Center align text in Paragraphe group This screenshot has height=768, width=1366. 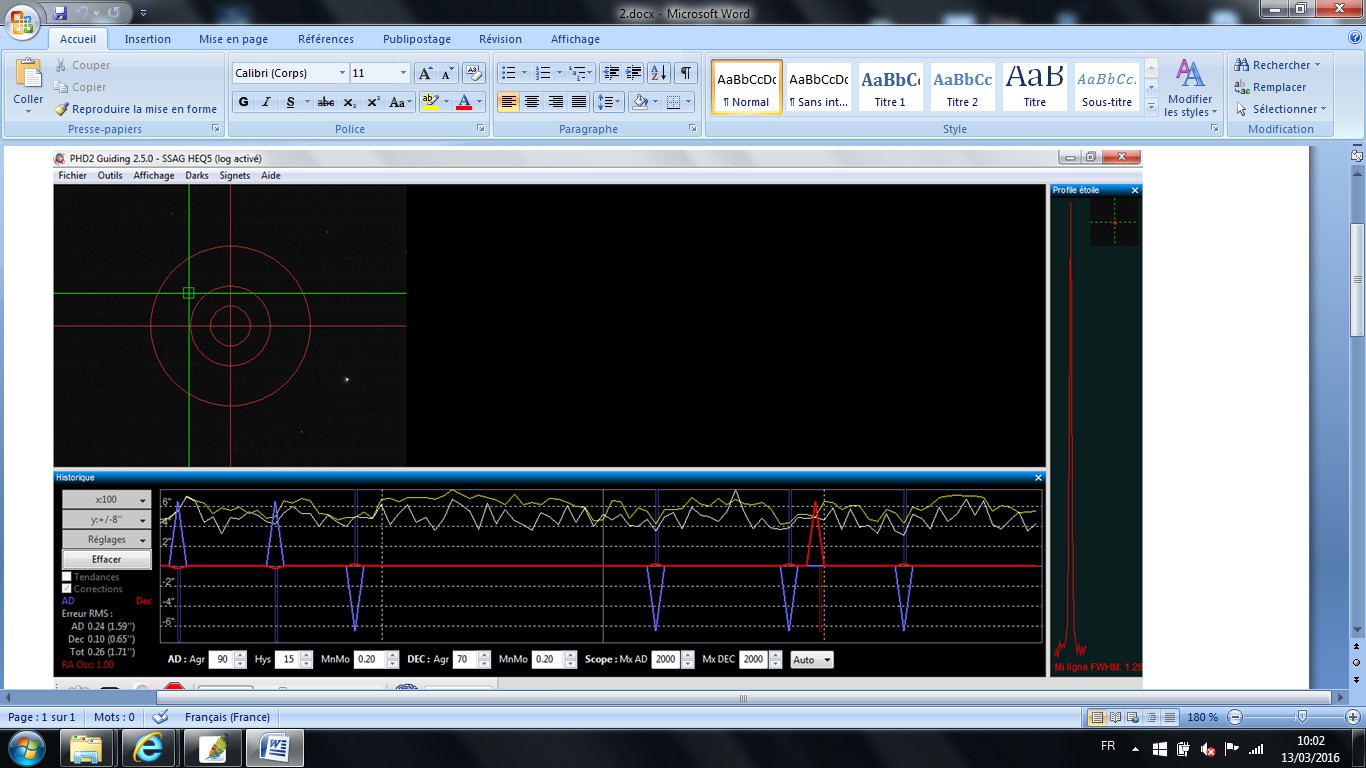(x=532, y=102)
